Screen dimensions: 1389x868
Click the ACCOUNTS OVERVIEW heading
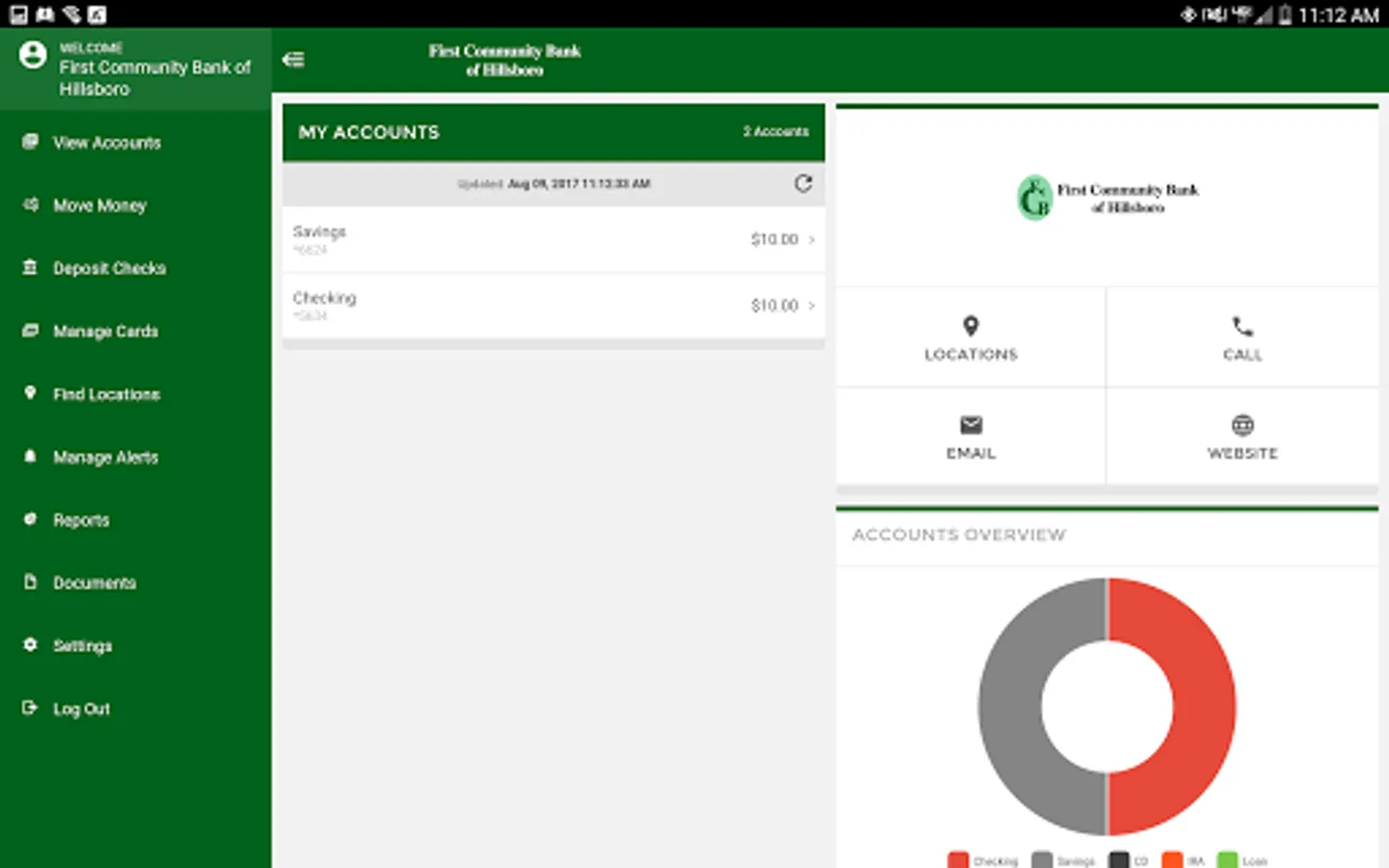pyautogui.click(x=959, y=534)
